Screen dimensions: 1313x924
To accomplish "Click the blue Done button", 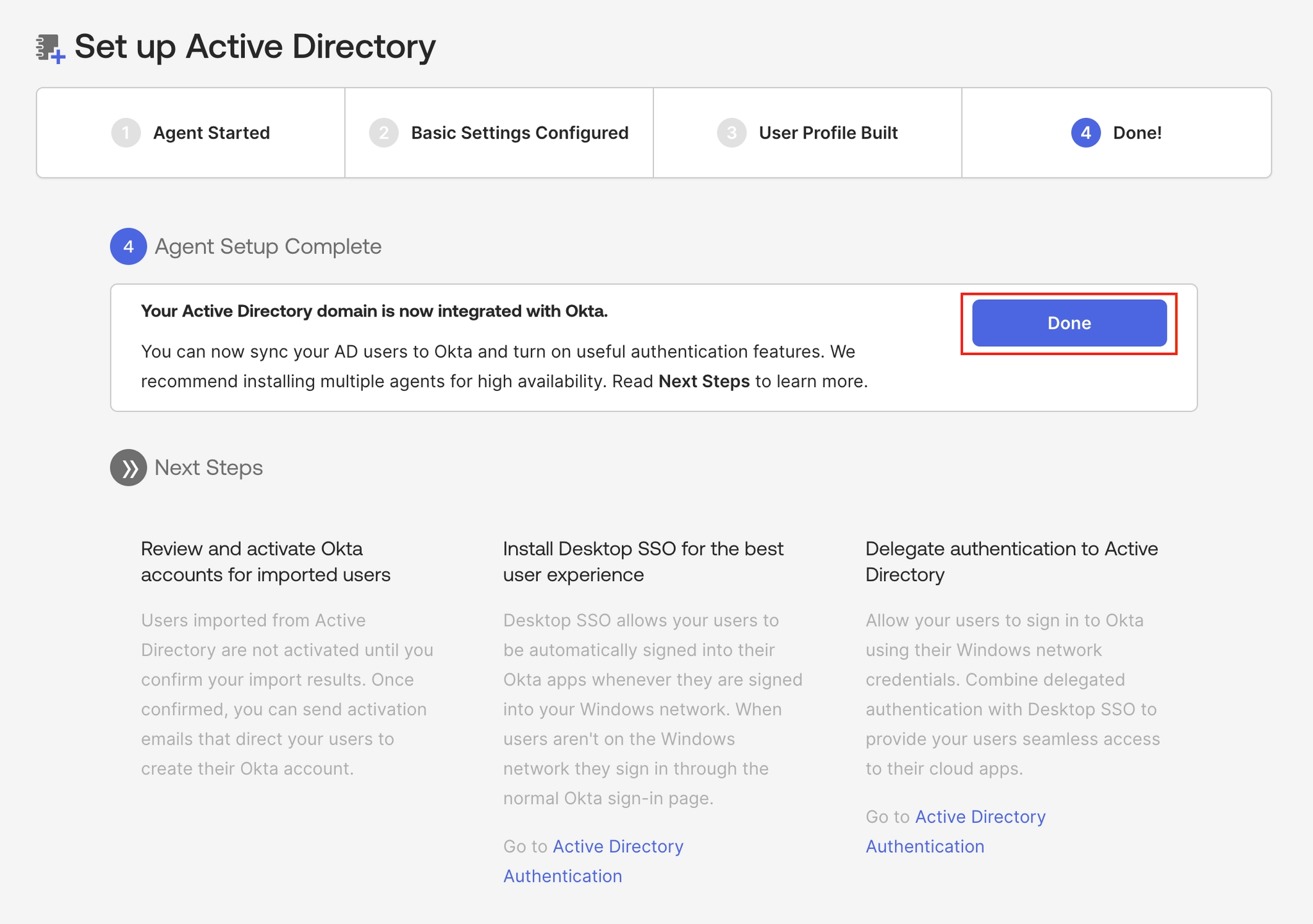I will pyautogui.click(x=1069, y=323).
